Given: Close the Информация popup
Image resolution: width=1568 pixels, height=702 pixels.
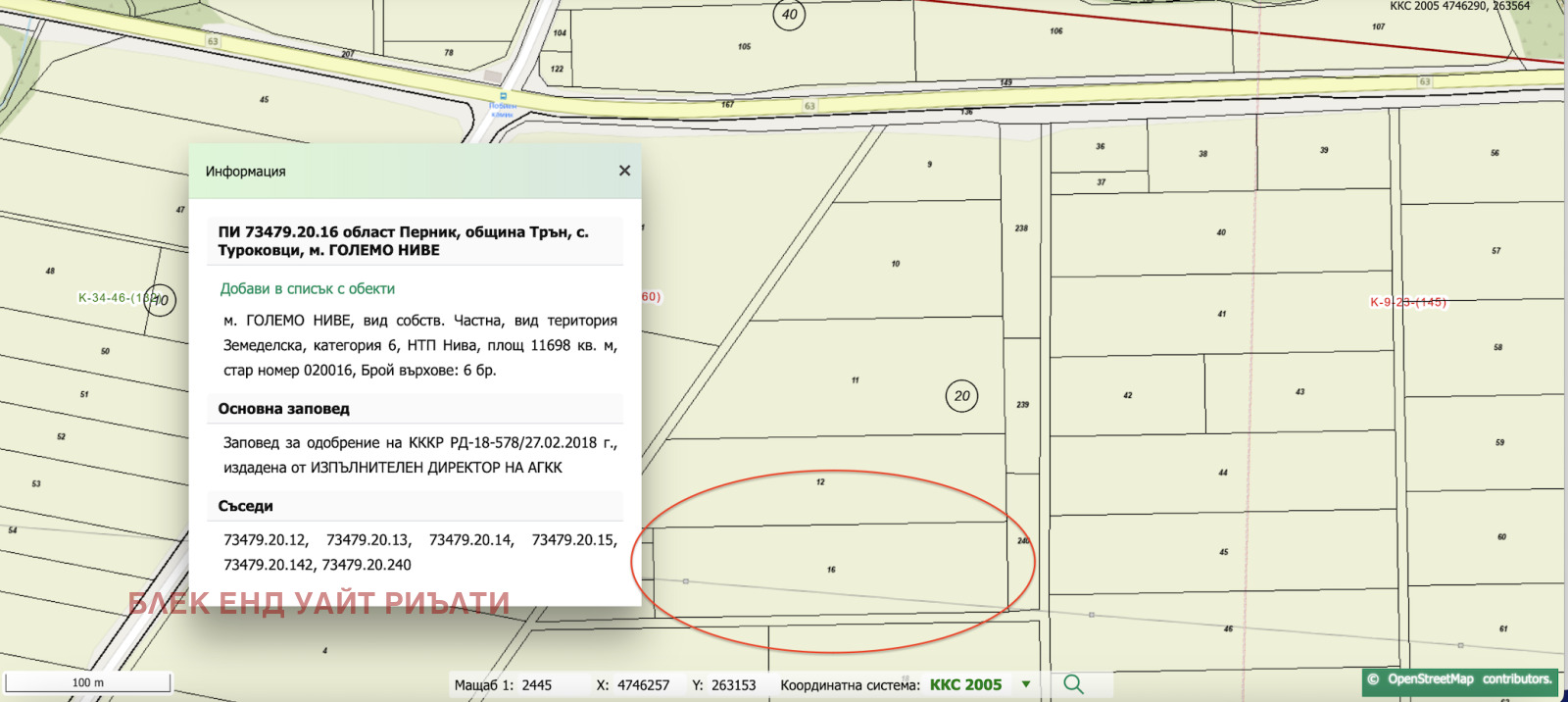Looking at the screenshot, I should pyautogui.click(x=624, y=171).
